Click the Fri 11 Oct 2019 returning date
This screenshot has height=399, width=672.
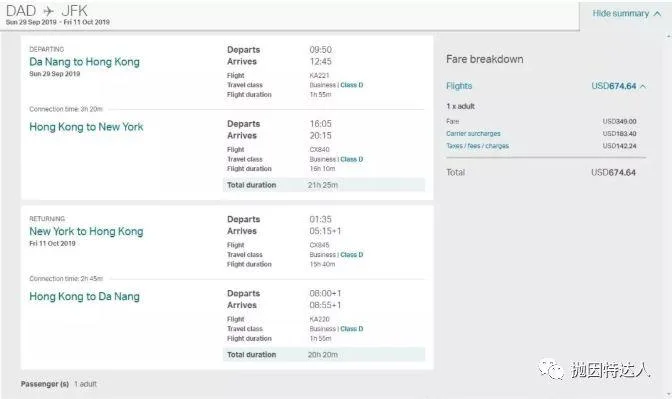point(52,243)
